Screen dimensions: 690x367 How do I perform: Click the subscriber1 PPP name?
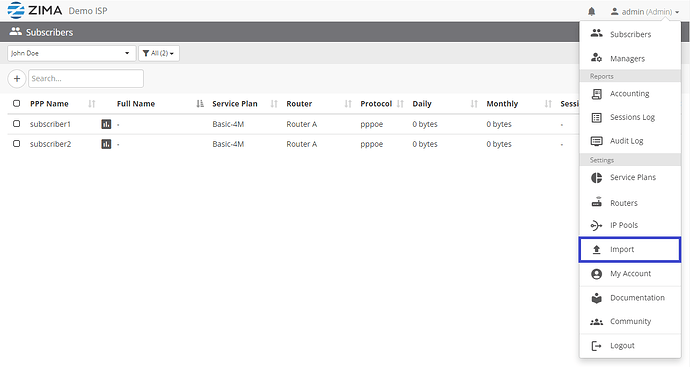[x=50, y=124]
